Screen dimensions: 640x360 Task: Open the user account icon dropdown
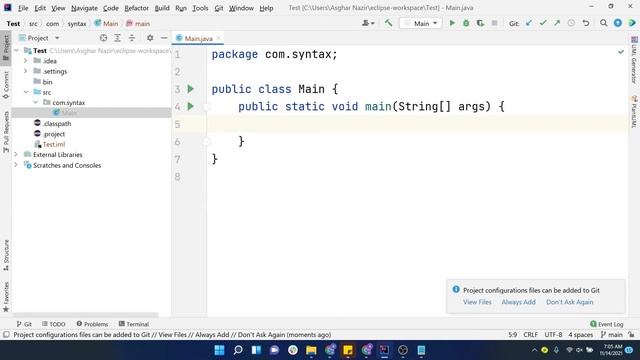[368, 23]
